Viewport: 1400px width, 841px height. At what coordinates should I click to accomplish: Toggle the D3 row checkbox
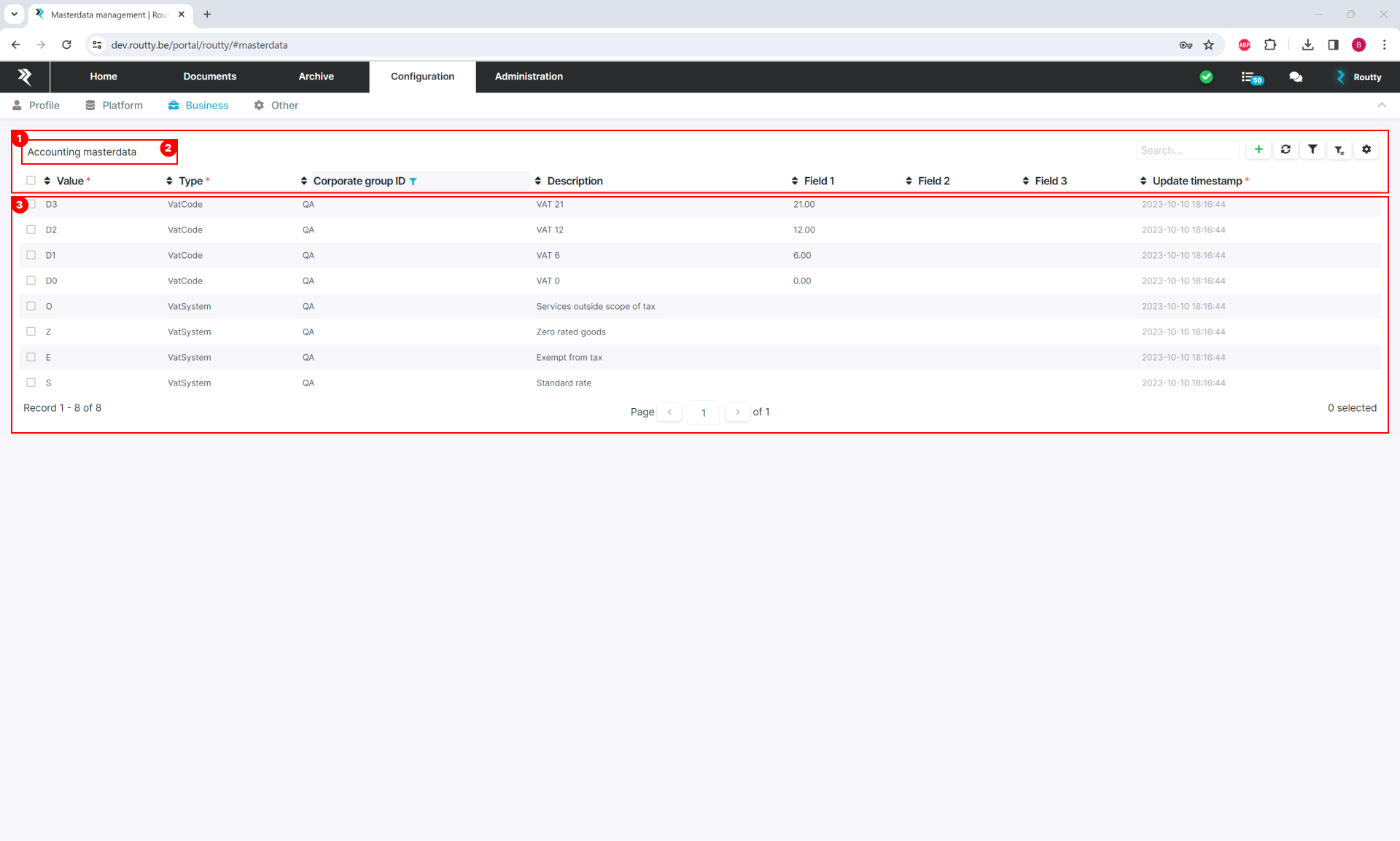point(31,204)
